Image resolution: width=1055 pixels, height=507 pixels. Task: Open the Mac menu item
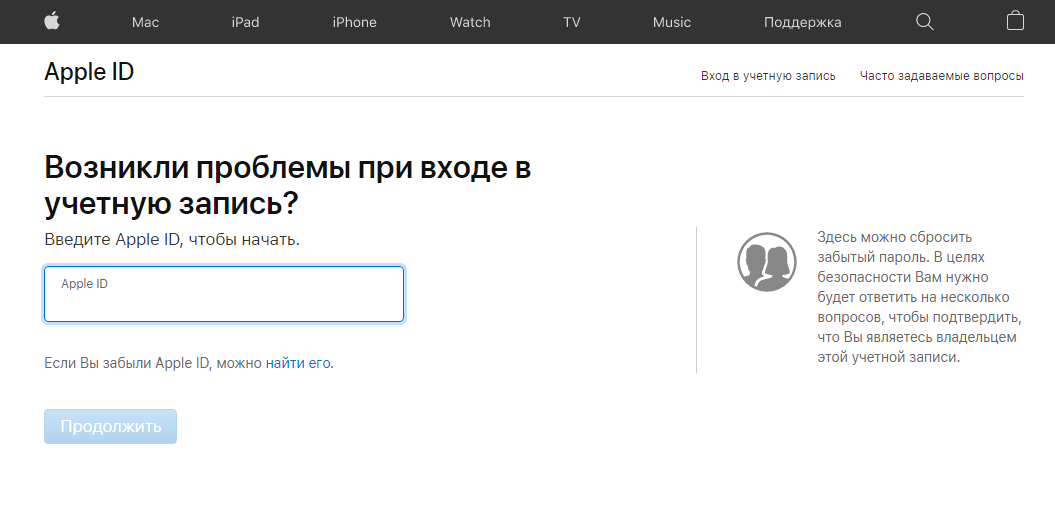pos(145,22)
